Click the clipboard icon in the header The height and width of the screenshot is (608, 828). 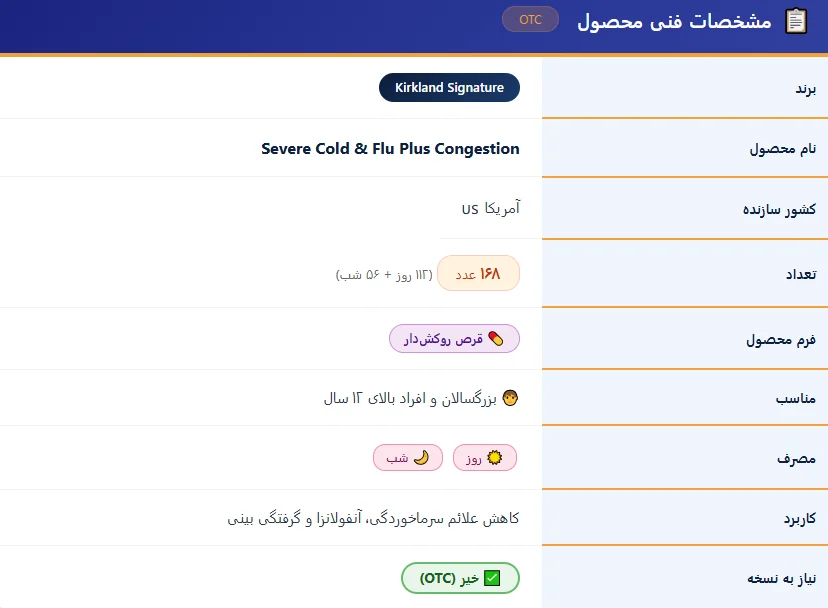coord(796,21)
